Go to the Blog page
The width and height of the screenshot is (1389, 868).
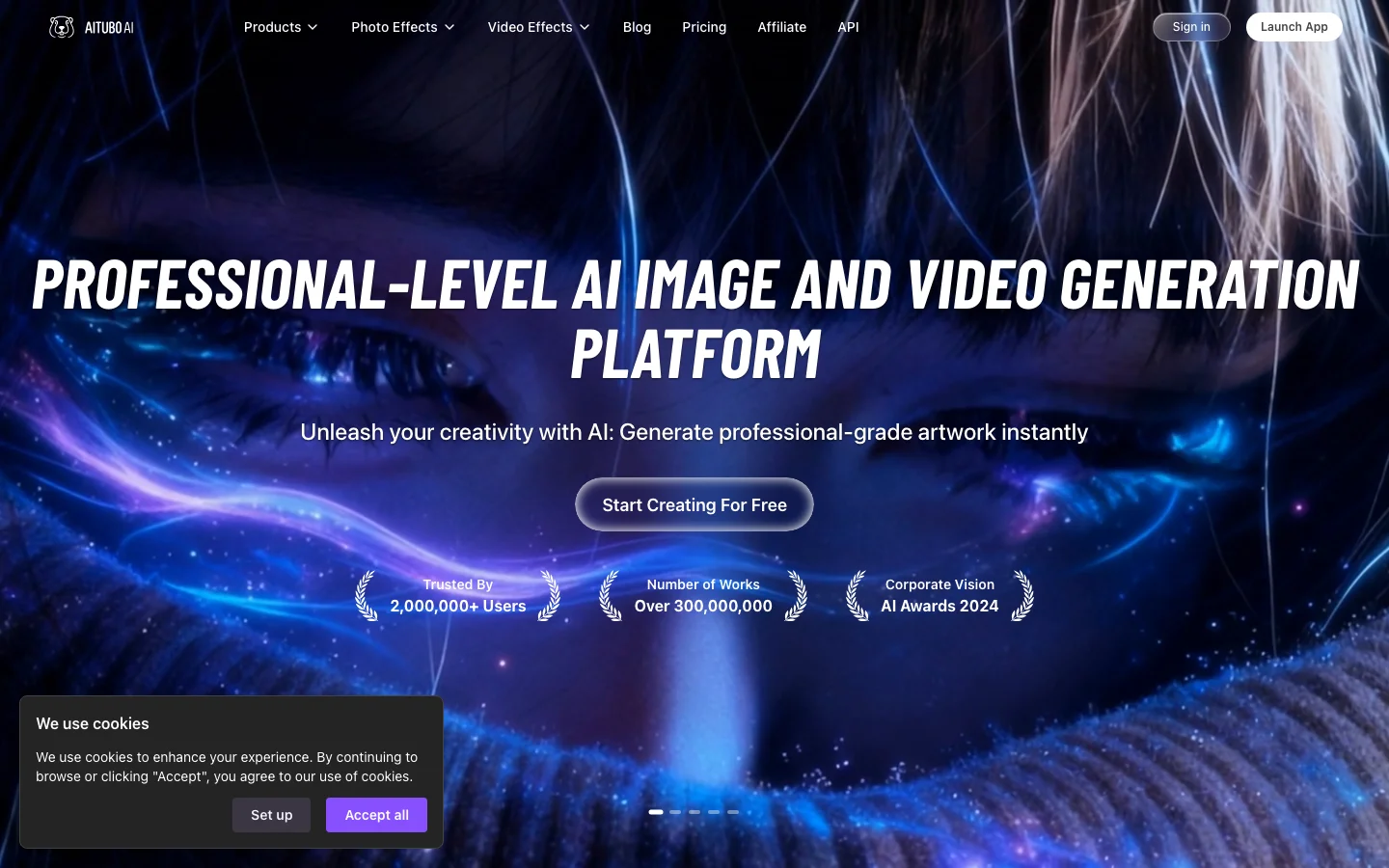coord(637,27)
